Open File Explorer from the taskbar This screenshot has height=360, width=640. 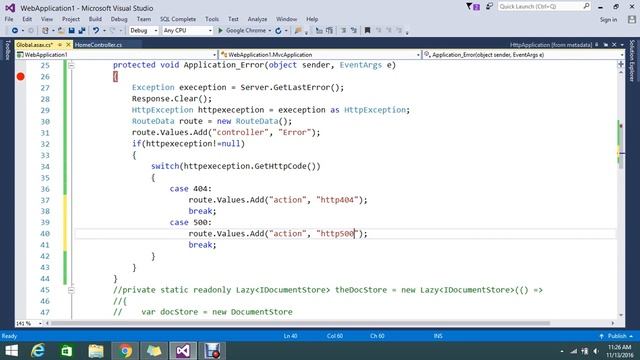(x=96, y=351)
